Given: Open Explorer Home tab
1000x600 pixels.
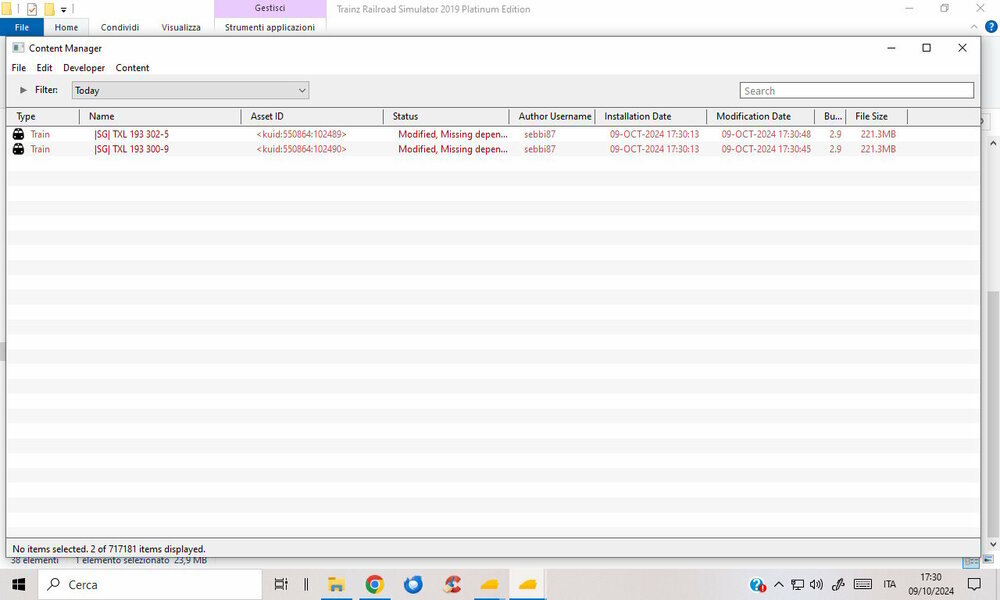Looking at the screenshot, I should point(66,27).
